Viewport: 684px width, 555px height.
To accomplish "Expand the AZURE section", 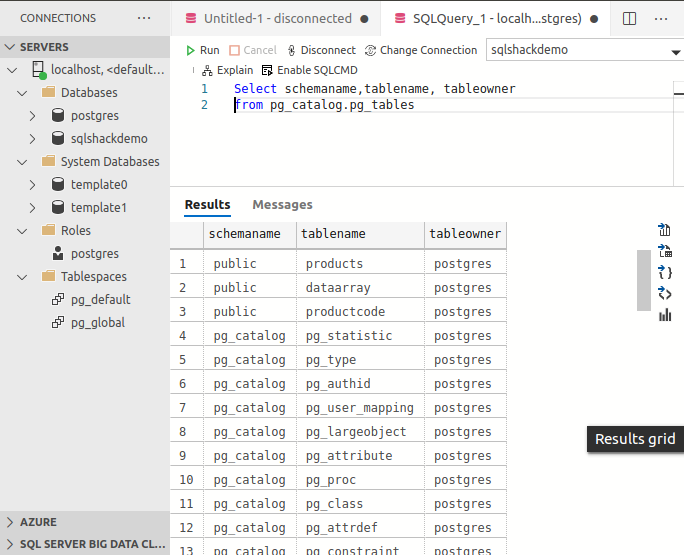I will click(10, 522).
